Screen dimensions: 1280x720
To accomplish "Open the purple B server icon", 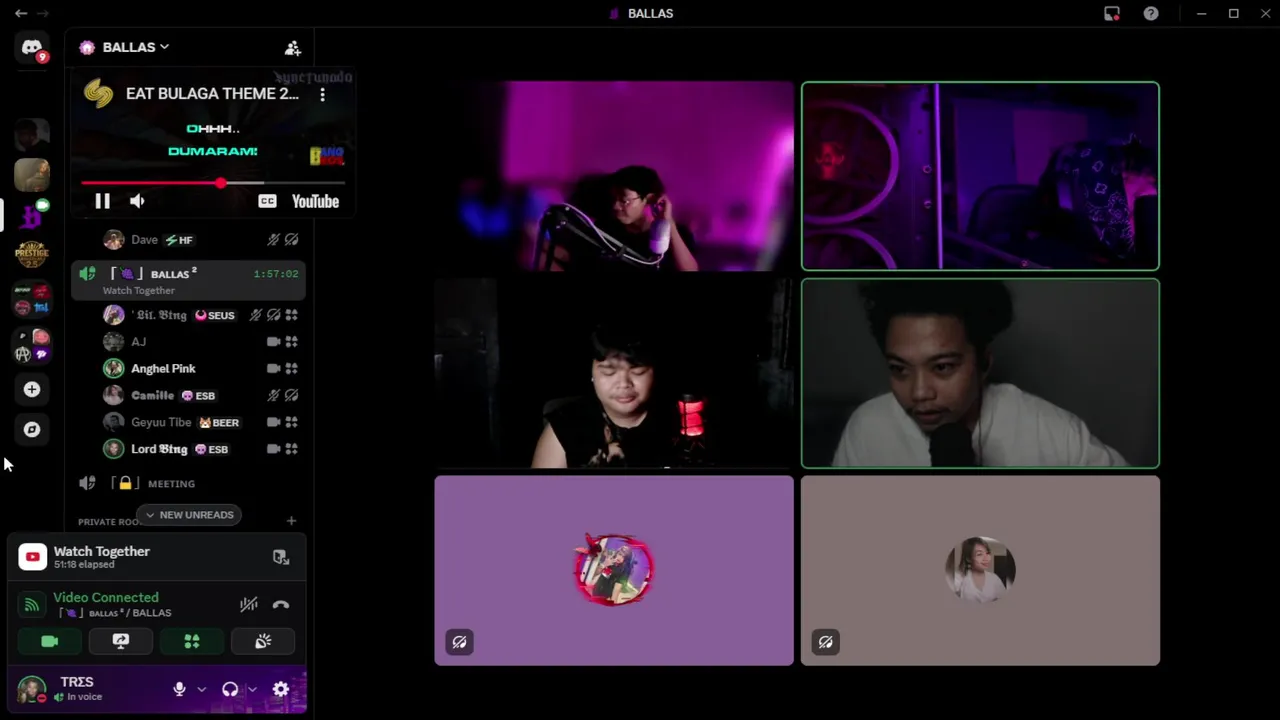I will tap(32, 213).
